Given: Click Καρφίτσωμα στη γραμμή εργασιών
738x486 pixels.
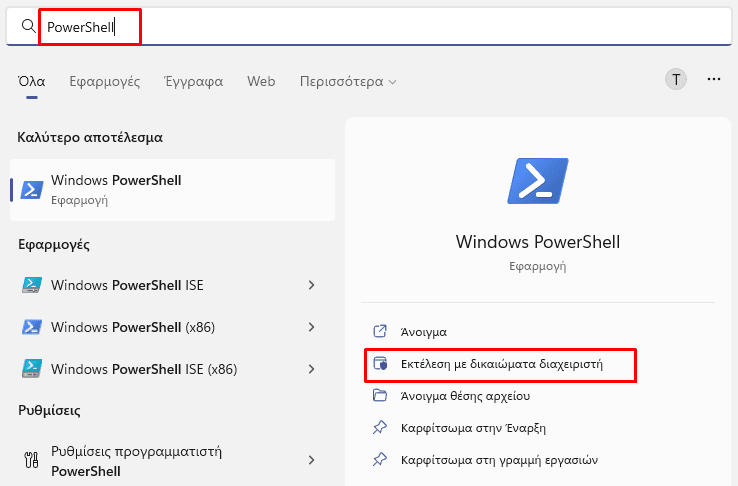Looking at the screenshot, I should (x=499, y=460).
